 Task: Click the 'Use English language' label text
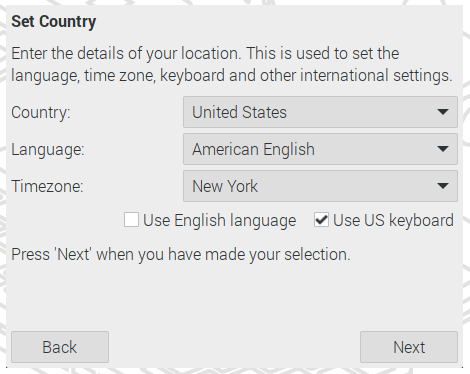220,221
